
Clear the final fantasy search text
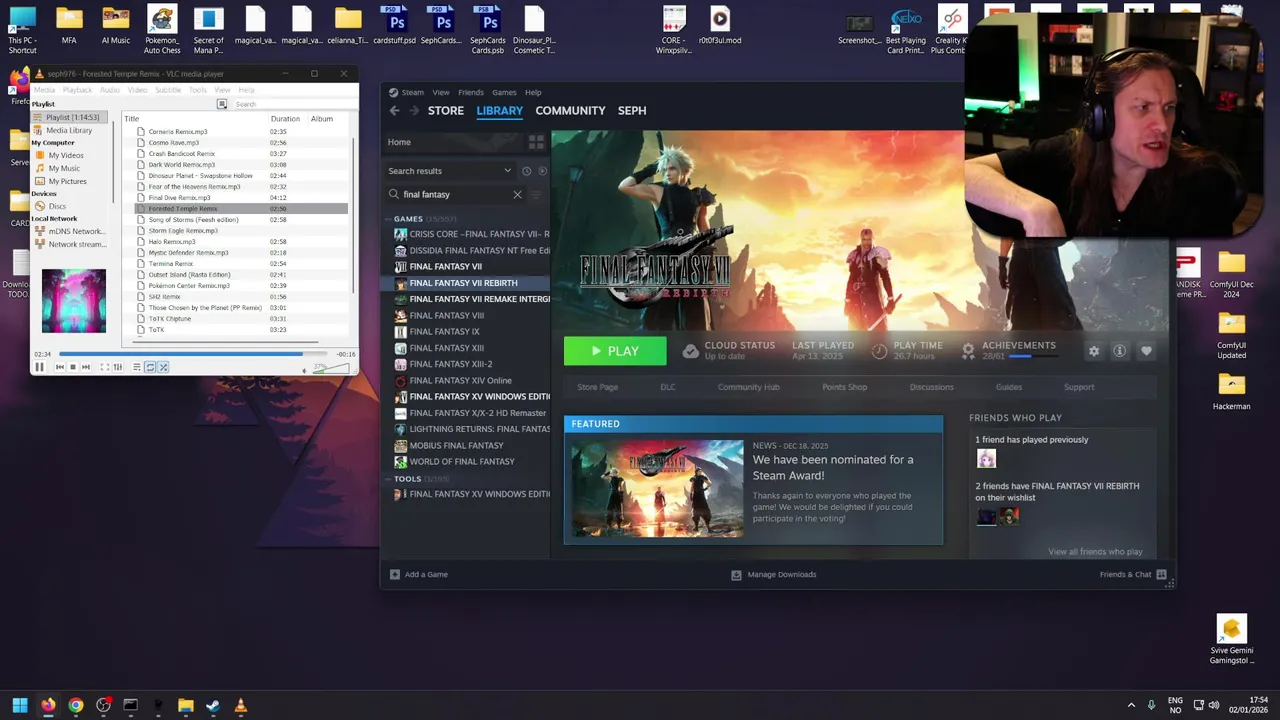[x=517, y=195]
